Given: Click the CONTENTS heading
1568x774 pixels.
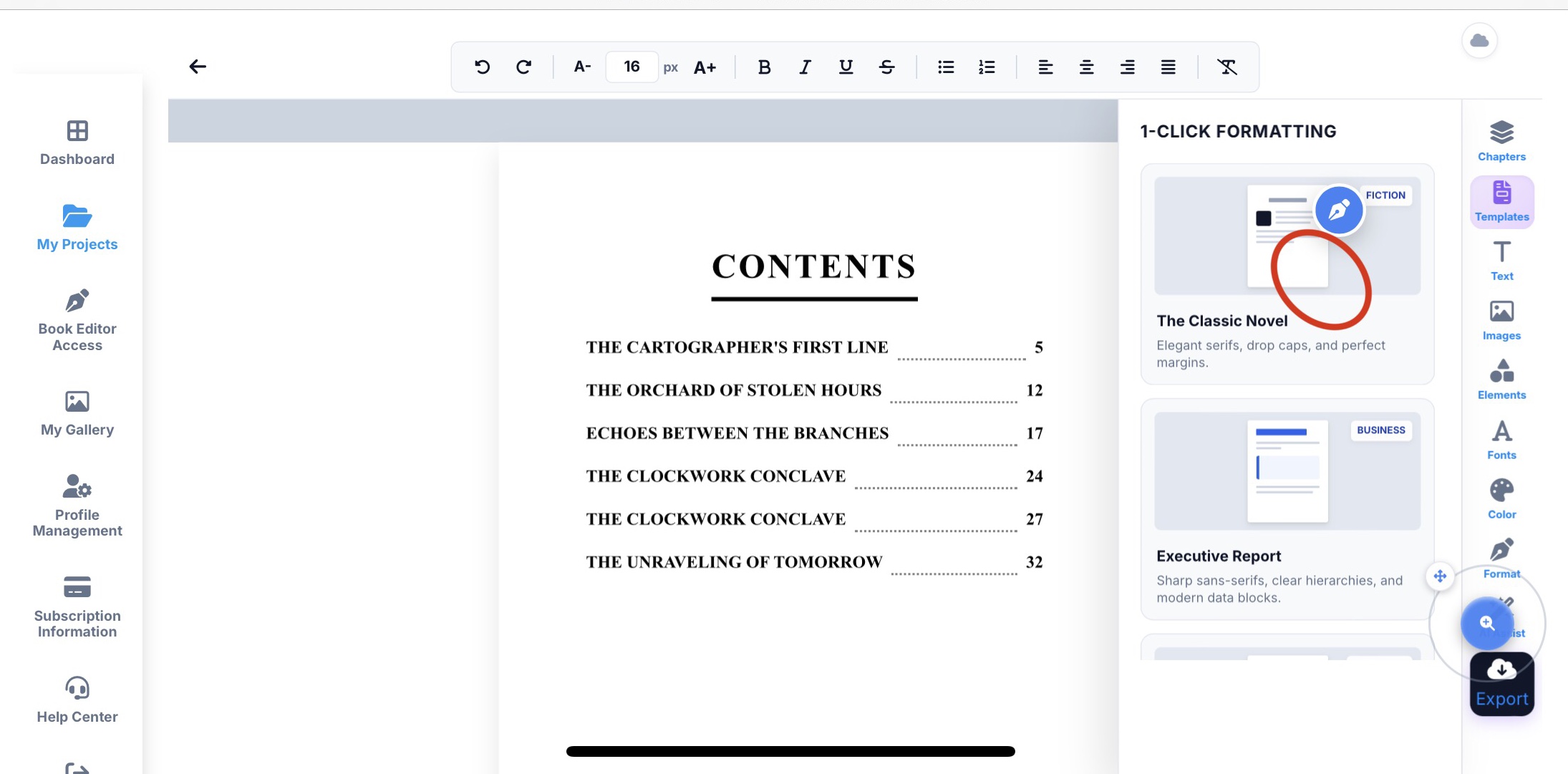Looking at the screenshot, I should [814, 266].
